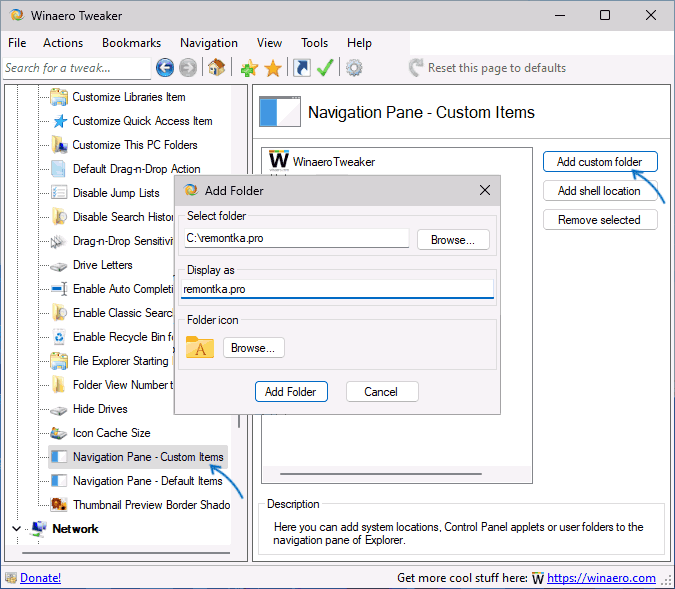675x589 pixels.
Task: Click the folder icon preview in dialog
Action: [x=200, y=347]
